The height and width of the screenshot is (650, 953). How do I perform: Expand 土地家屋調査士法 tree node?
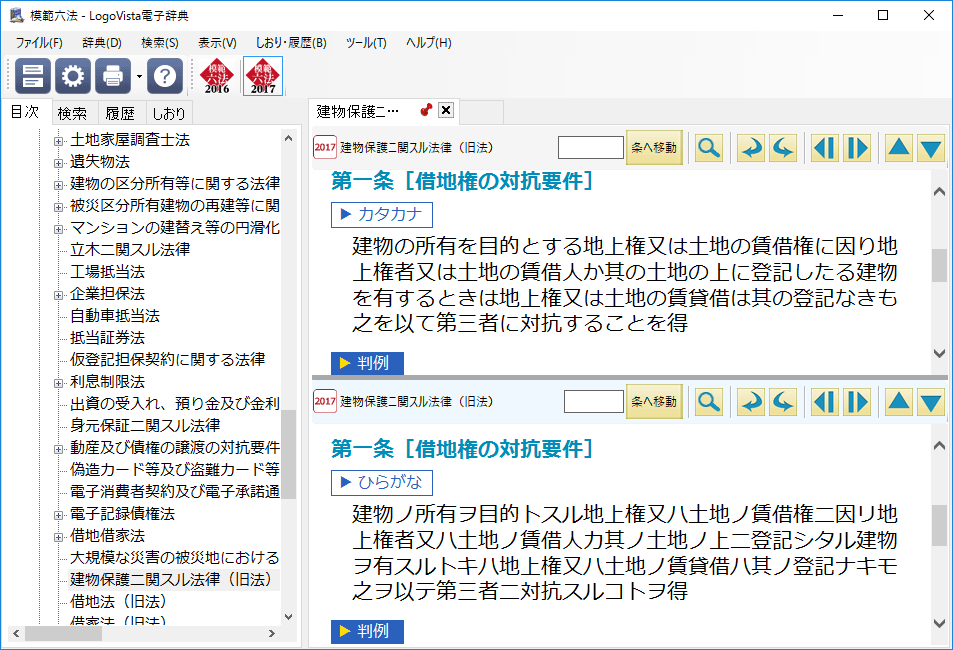[x=58, y=141]
